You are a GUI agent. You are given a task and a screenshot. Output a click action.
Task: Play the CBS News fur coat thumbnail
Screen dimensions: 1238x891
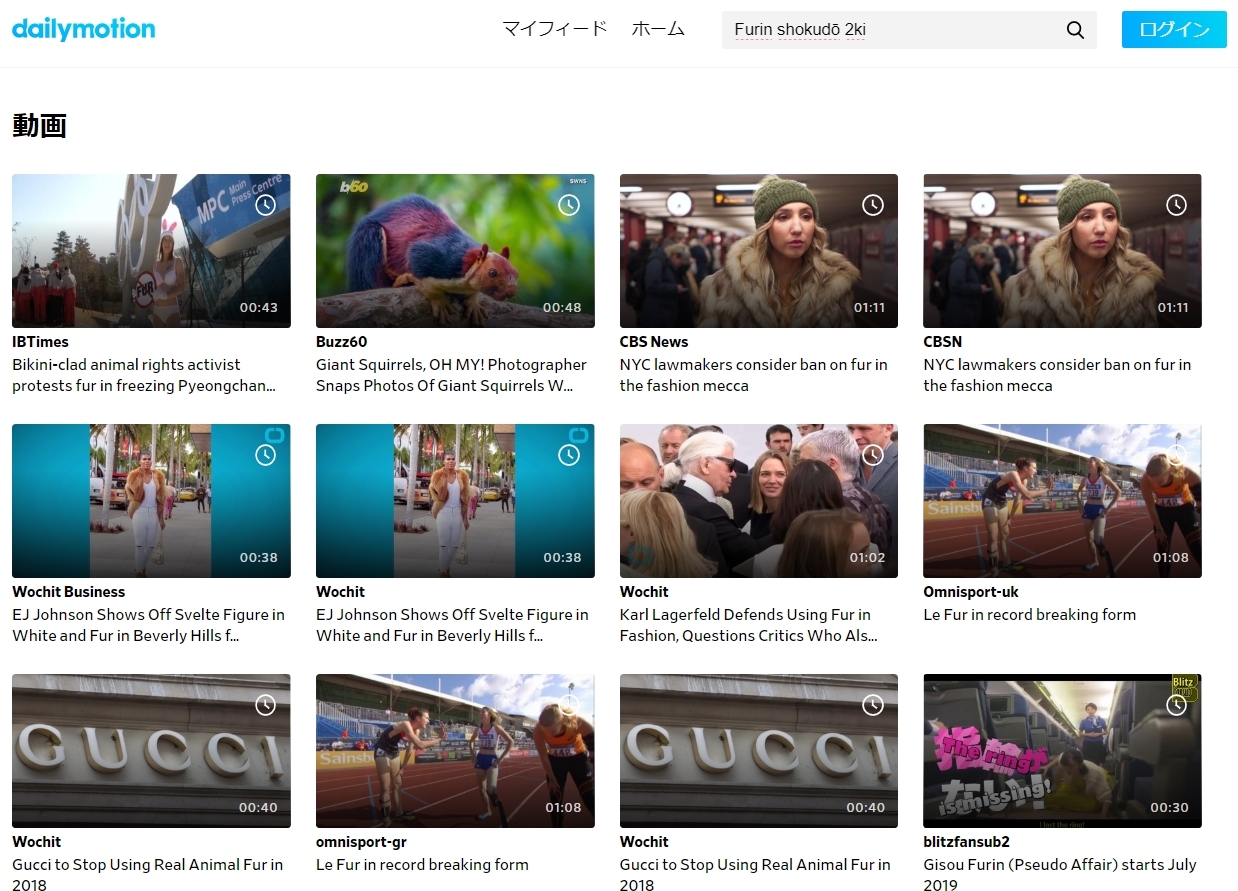point(759,251)
